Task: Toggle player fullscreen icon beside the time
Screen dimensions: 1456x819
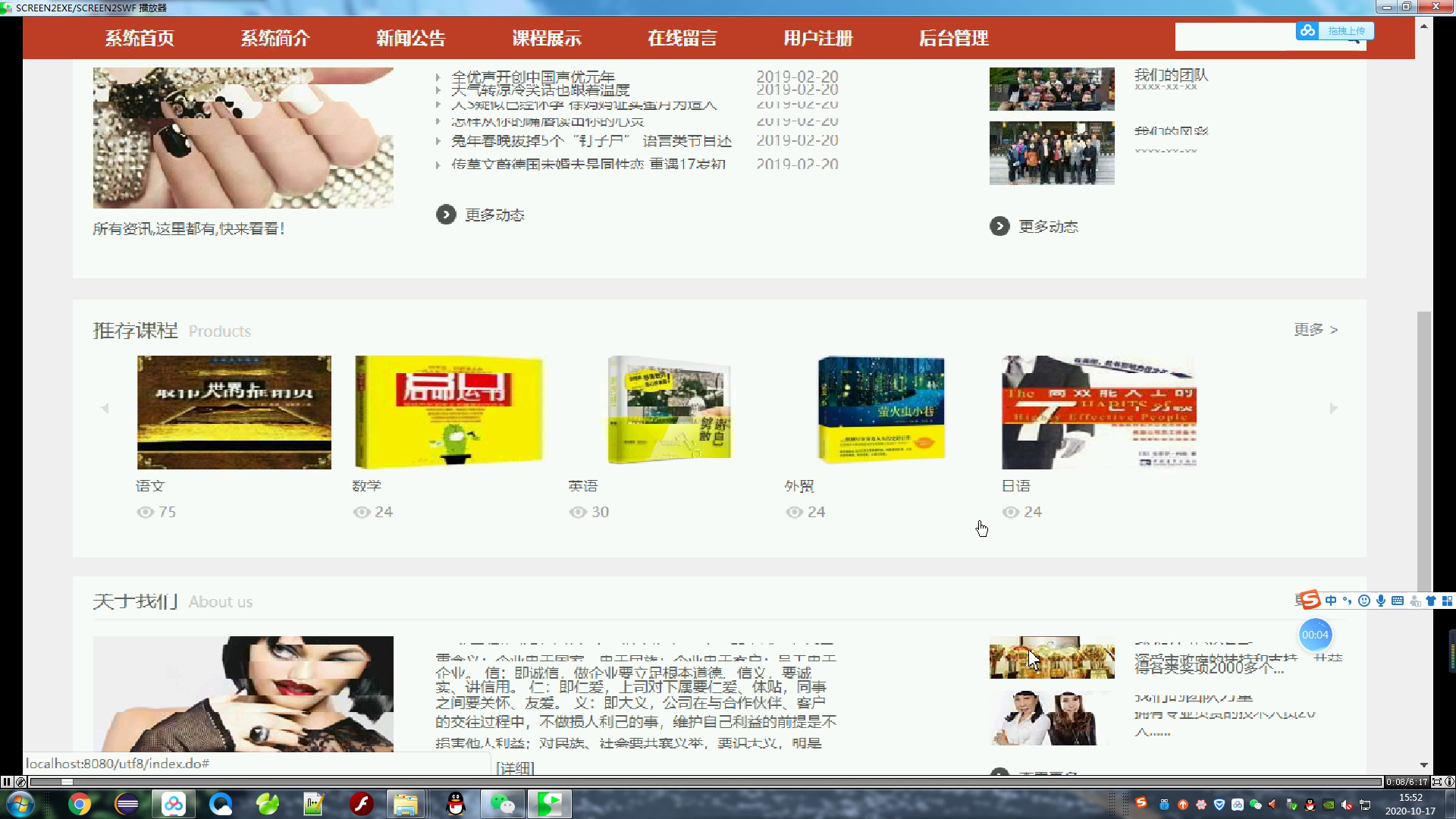Action: [x=1437, y=782]
